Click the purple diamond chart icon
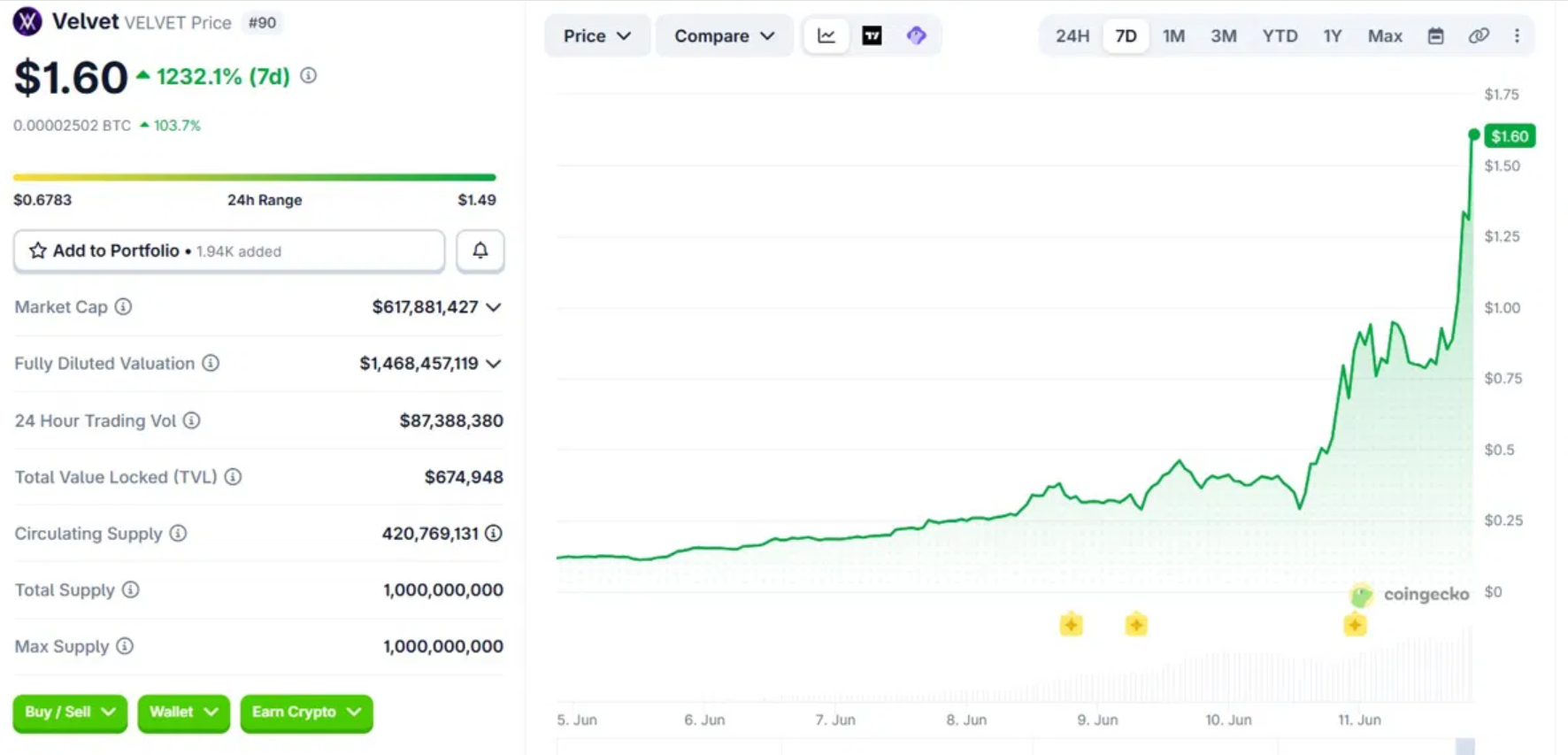 pos(917,35)
